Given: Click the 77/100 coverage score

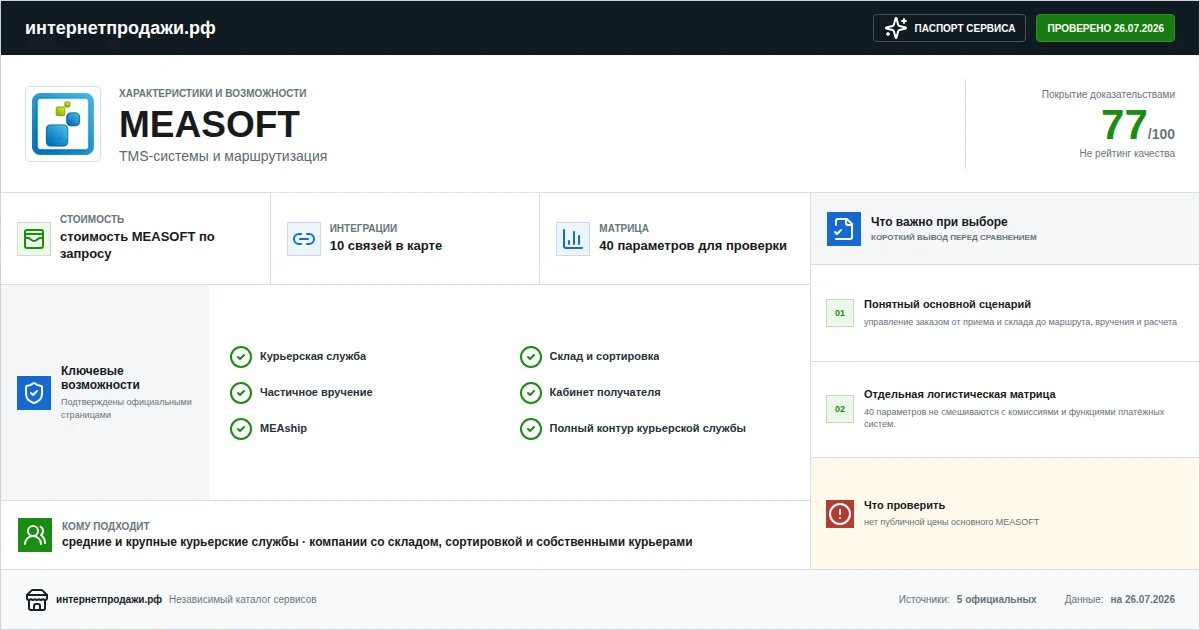Looking at the screenshot, I should pos(1138,126).
